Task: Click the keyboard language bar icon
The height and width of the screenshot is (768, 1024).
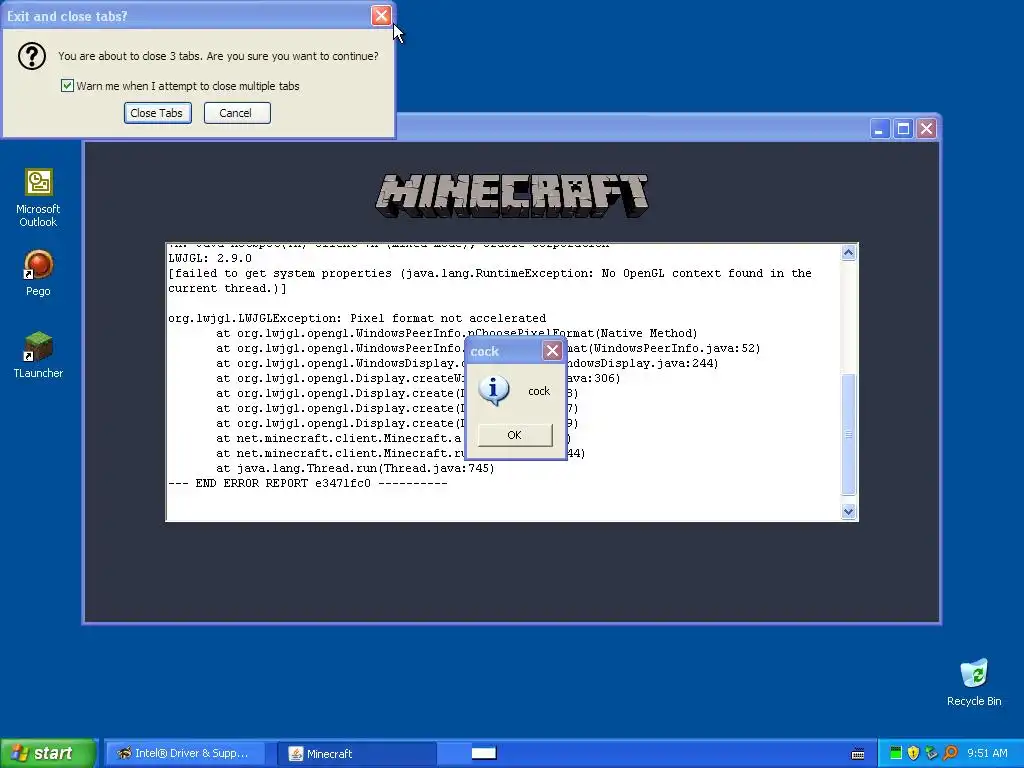Action: pos(858,754)
